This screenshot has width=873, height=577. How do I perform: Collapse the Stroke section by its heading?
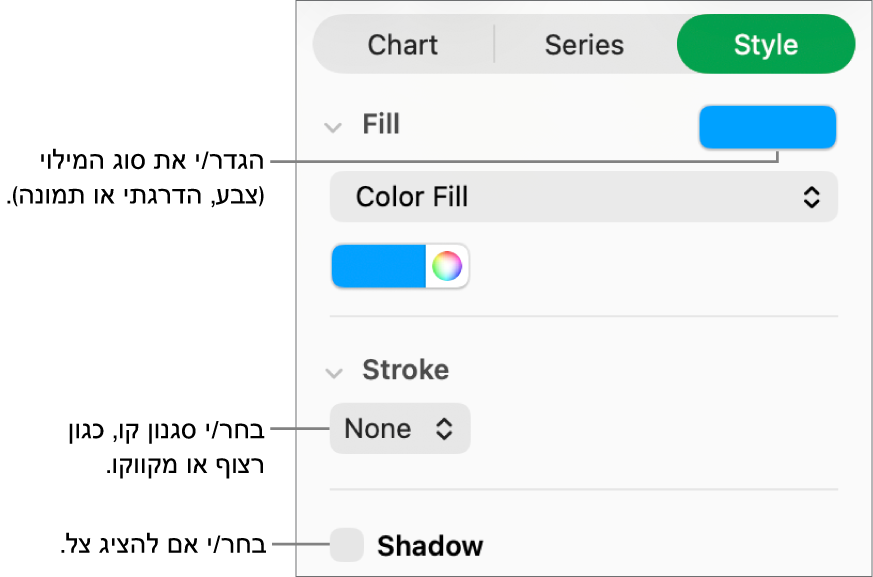[405, 370]
